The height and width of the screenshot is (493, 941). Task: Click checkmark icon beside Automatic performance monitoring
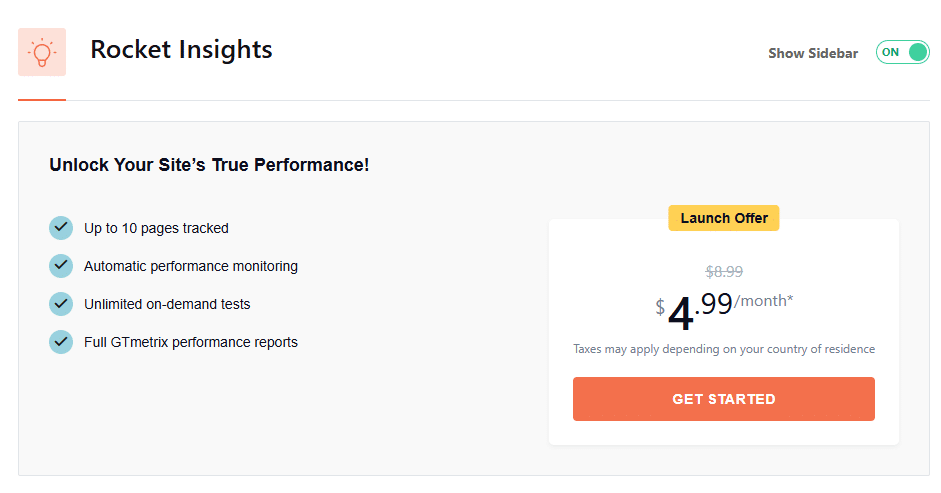pos(61,266)
